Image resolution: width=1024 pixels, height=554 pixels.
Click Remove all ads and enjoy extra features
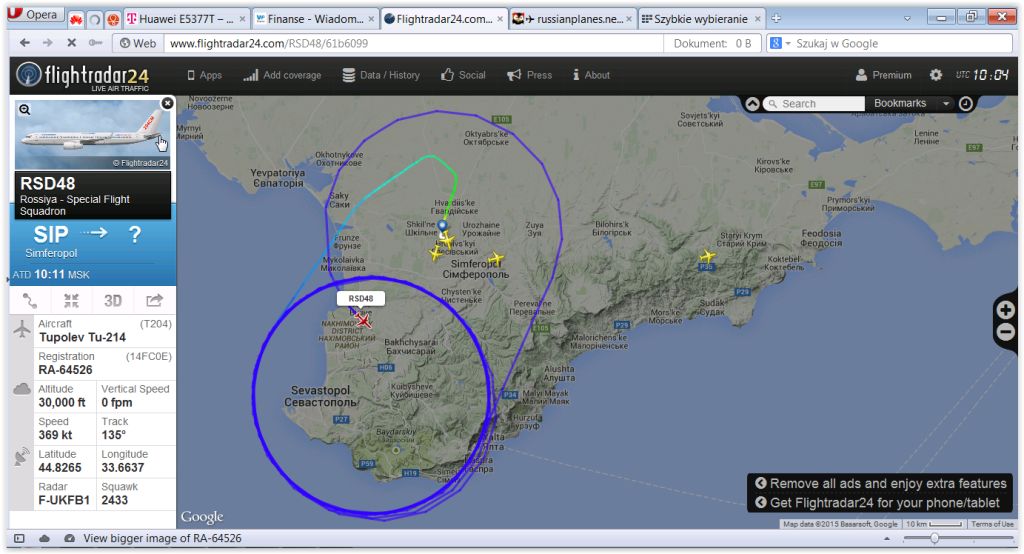pos(881,483)
